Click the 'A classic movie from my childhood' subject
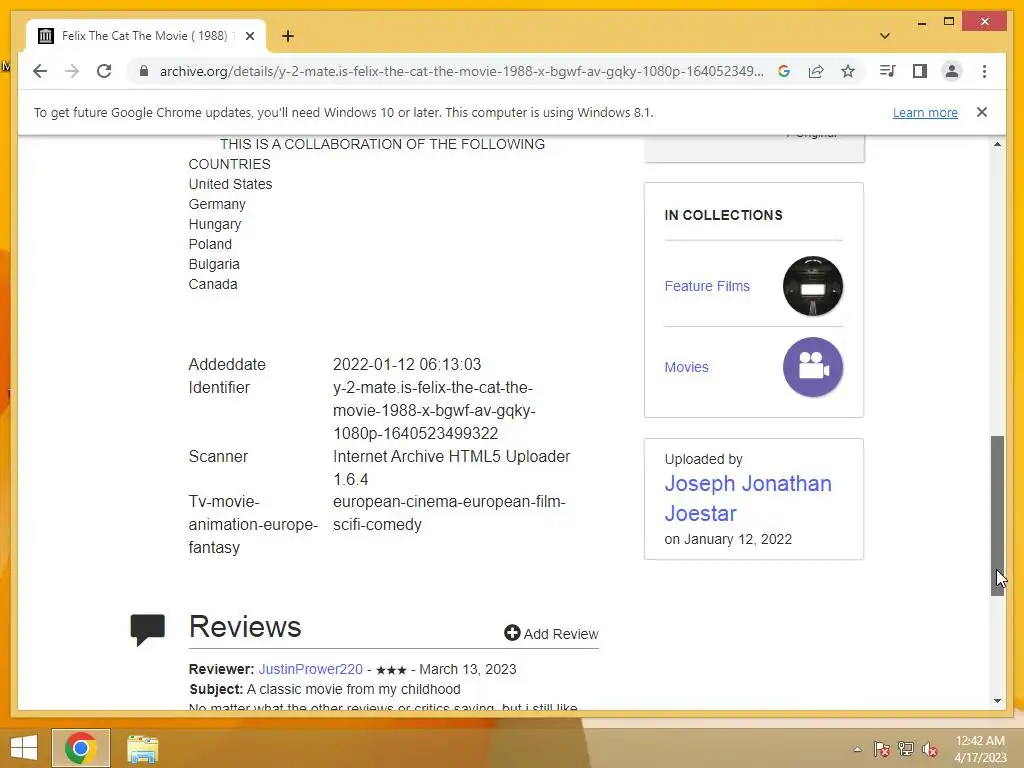 pyautogui.click(x=353, y=689)
